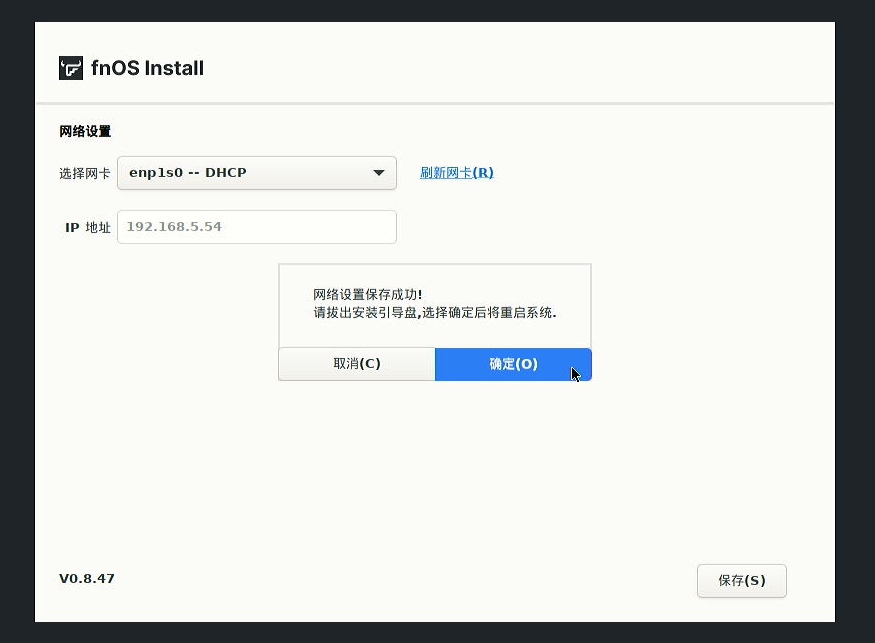The image size is (875, 643).
Task: Click the 保存(S) save button
Action: [742, 580]
